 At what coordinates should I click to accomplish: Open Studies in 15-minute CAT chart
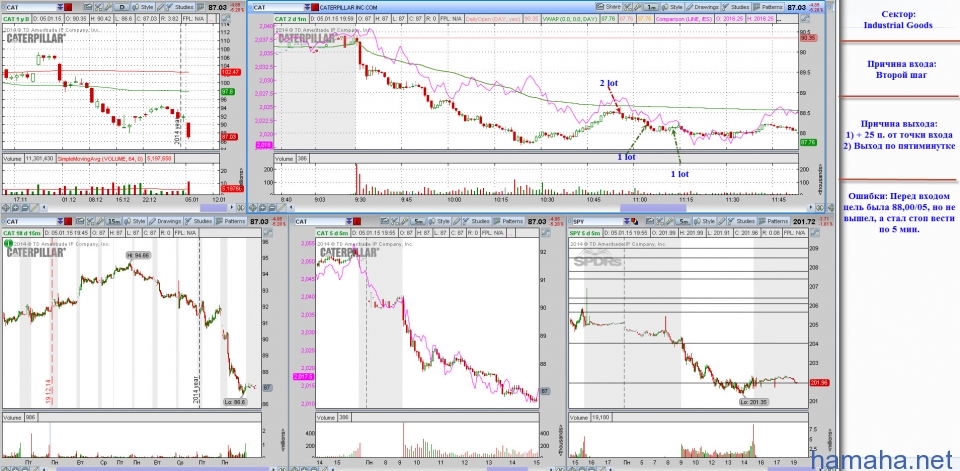pyautogui.click(x=198, y=221)
